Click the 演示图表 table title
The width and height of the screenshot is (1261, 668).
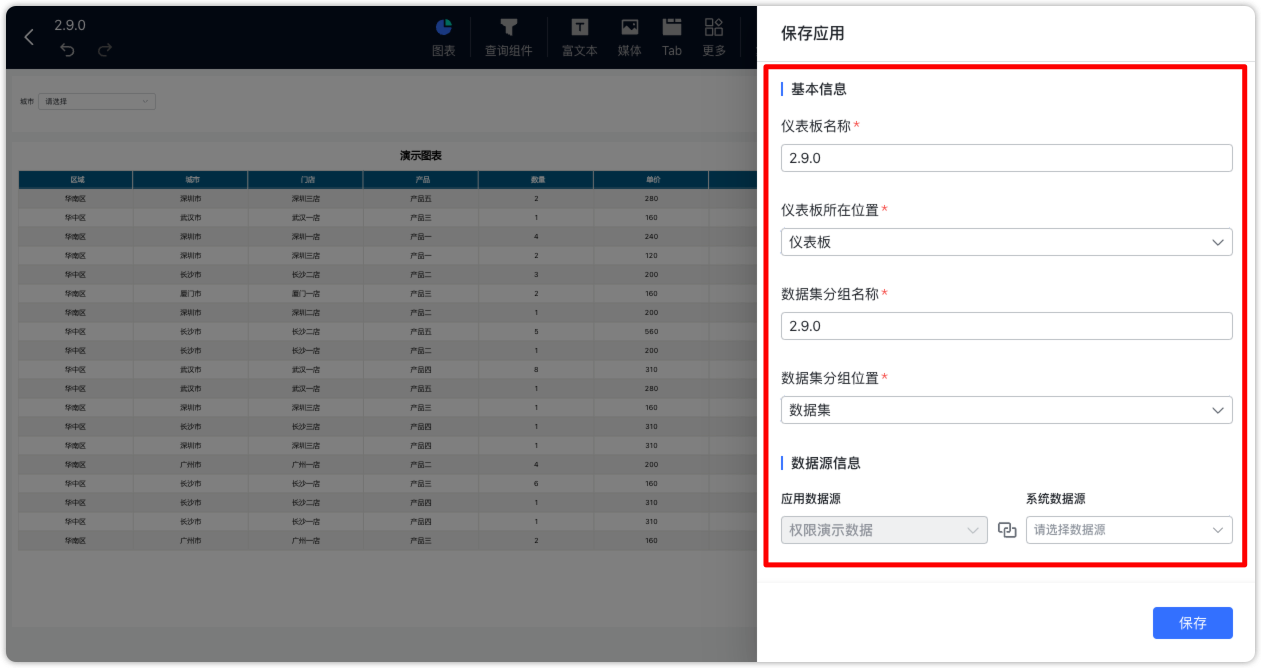[x=421, y=156]
